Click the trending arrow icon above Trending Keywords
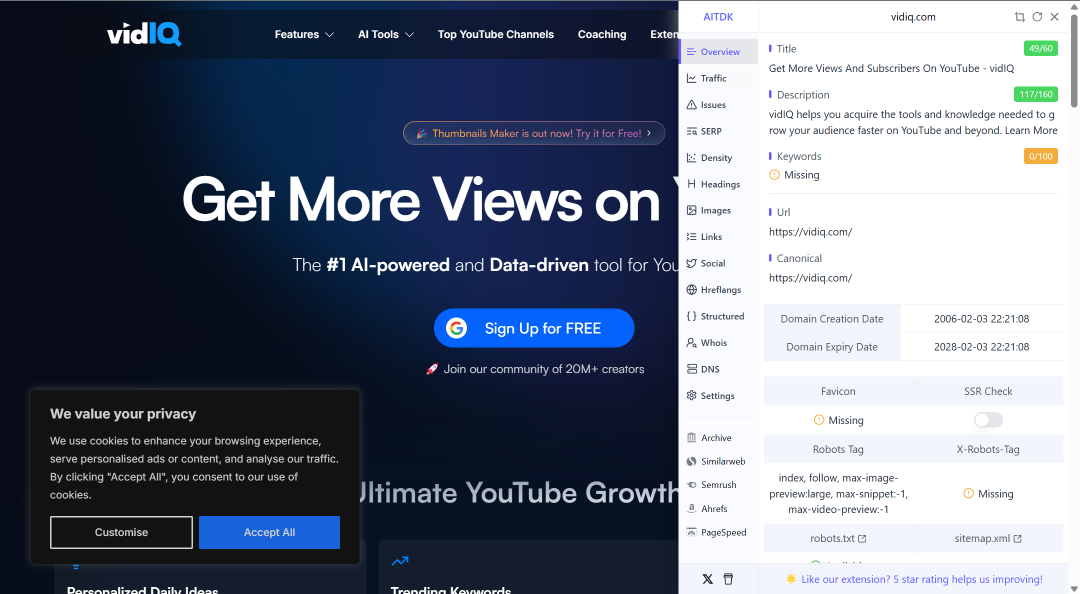Screen dimensions: 1080x594 400,561
